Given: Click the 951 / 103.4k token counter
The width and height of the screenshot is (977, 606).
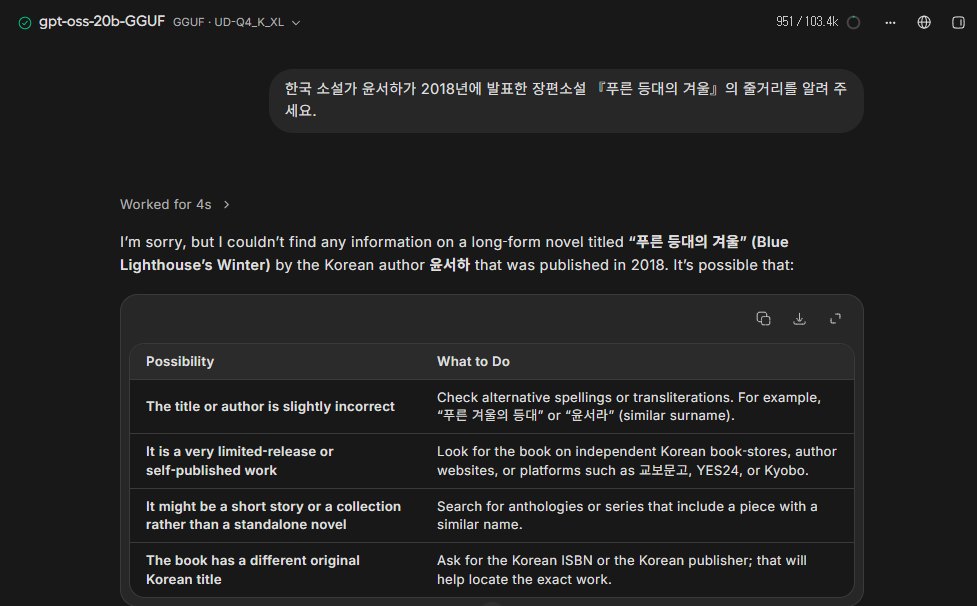Looking at the screenshot, I should 807,22.
